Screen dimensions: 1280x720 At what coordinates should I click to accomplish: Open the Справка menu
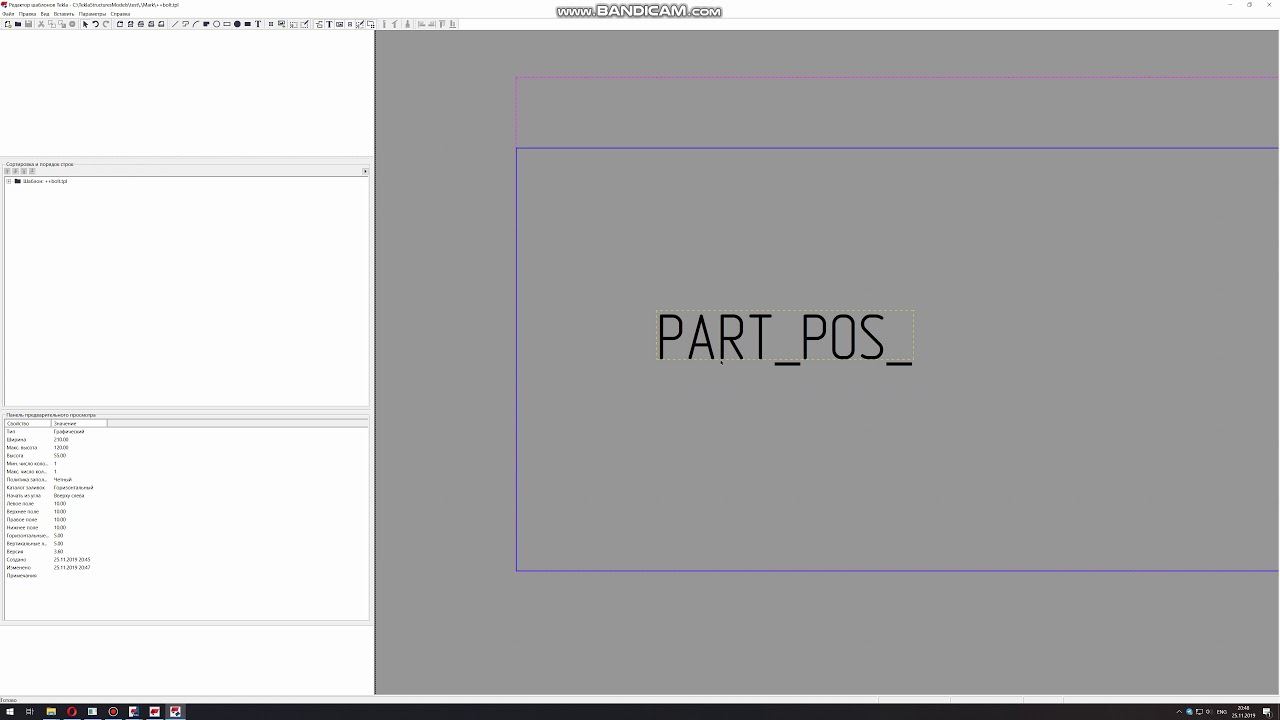point(120,14)
